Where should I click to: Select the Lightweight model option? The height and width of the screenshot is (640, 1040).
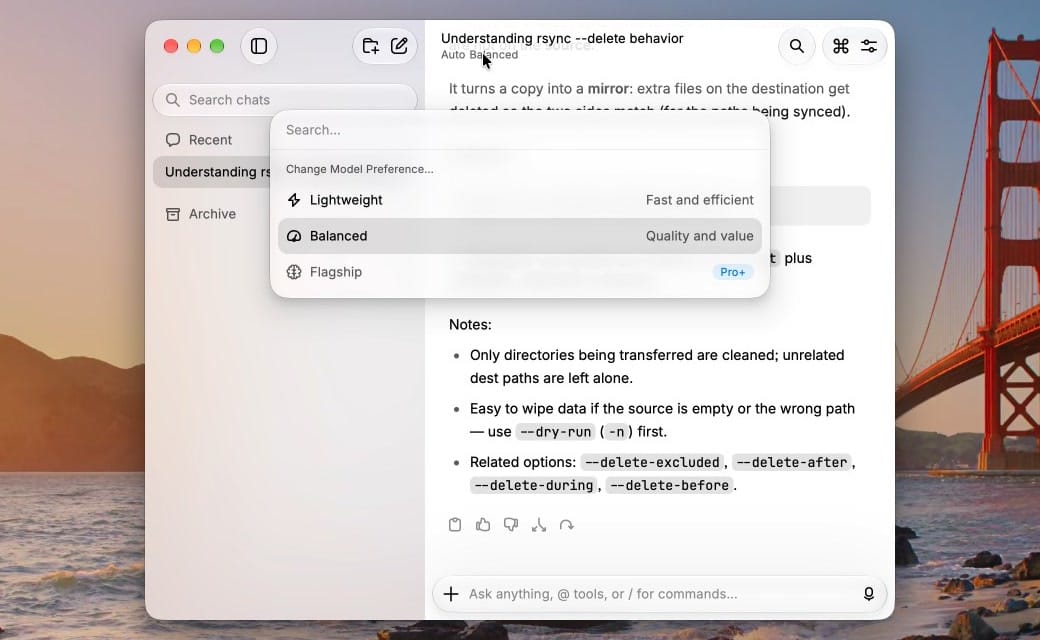point(520,200)
